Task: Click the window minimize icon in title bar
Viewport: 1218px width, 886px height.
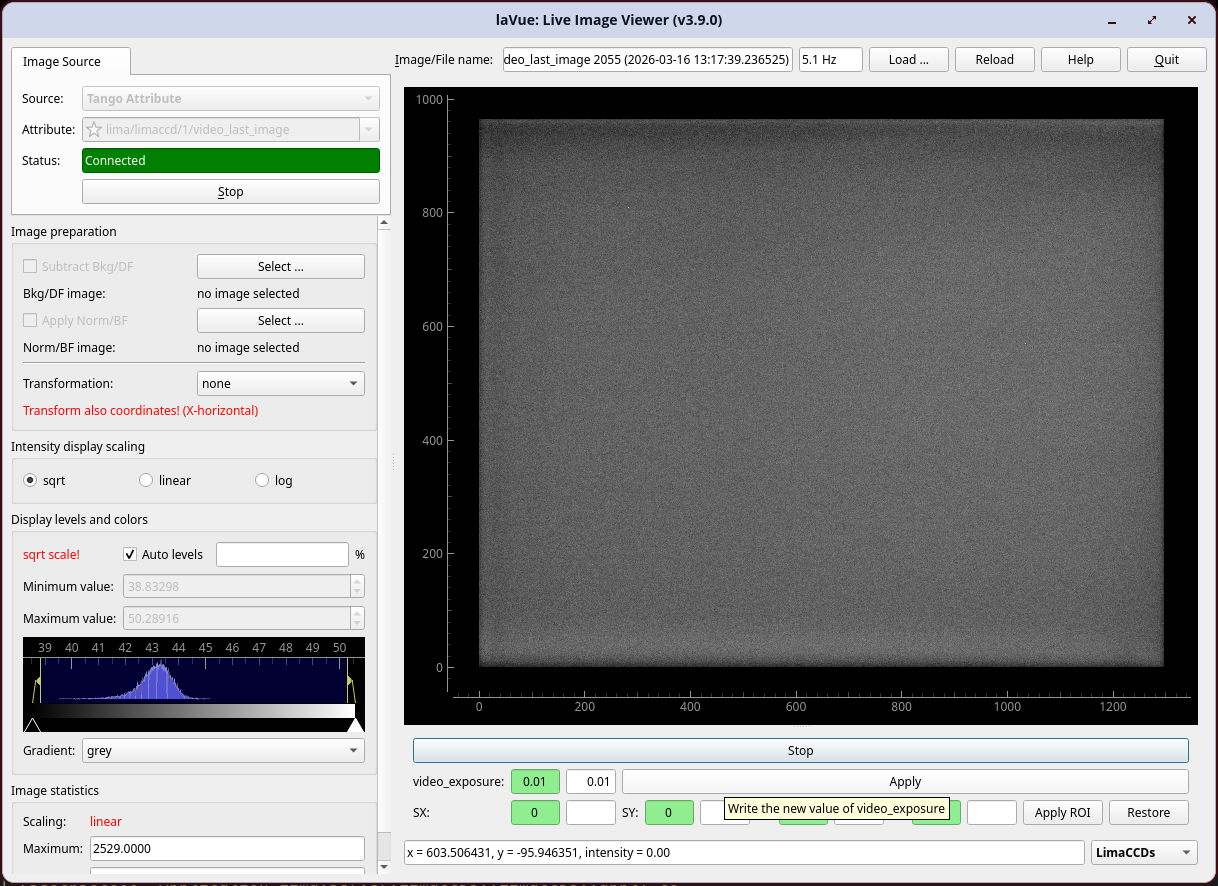Action: pos(1113,20)
